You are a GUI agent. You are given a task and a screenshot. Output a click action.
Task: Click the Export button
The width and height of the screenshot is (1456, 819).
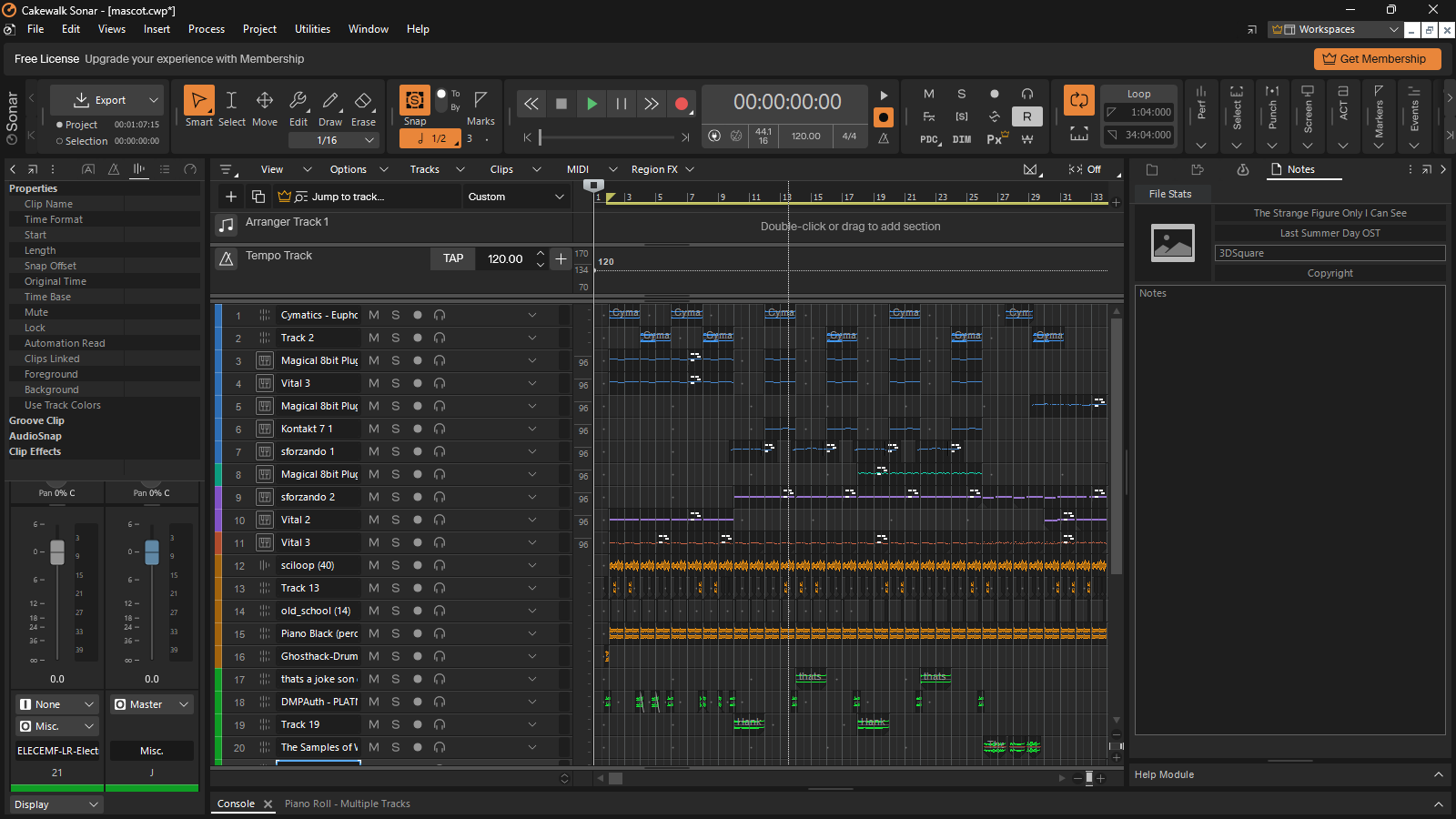98,100
